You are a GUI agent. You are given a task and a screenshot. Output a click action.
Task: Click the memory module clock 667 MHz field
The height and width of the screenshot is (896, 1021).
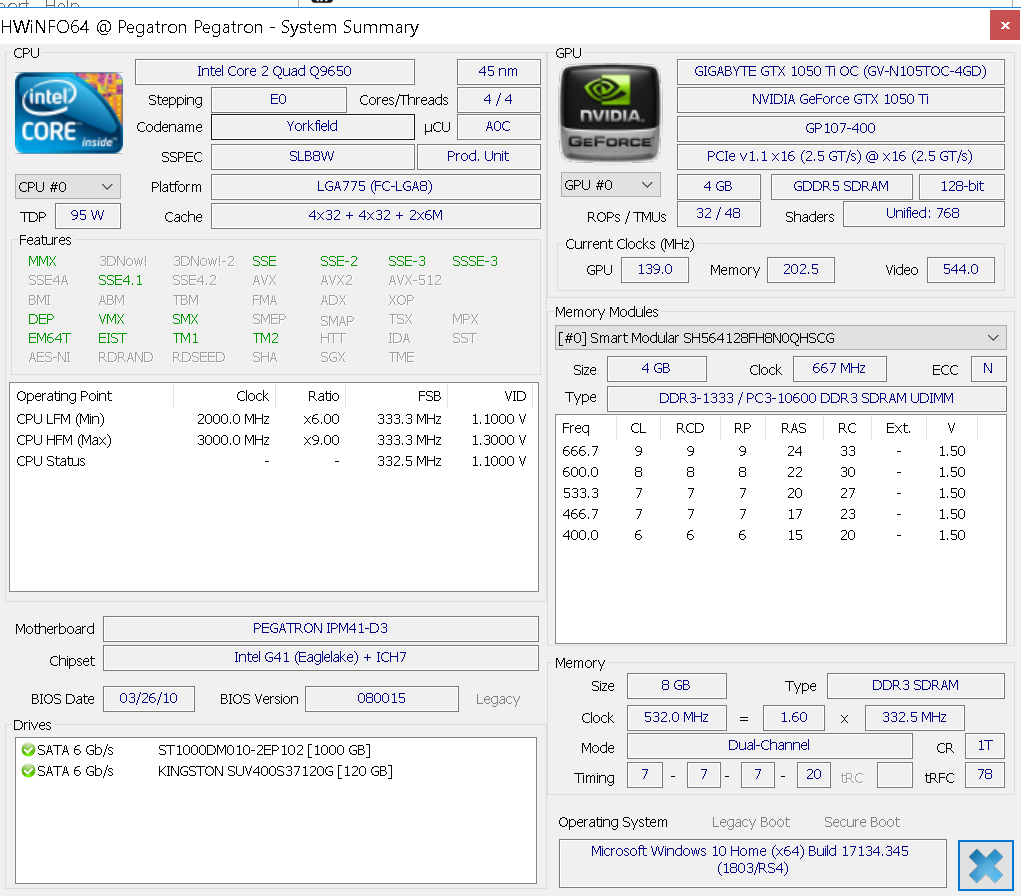point(839,369)
